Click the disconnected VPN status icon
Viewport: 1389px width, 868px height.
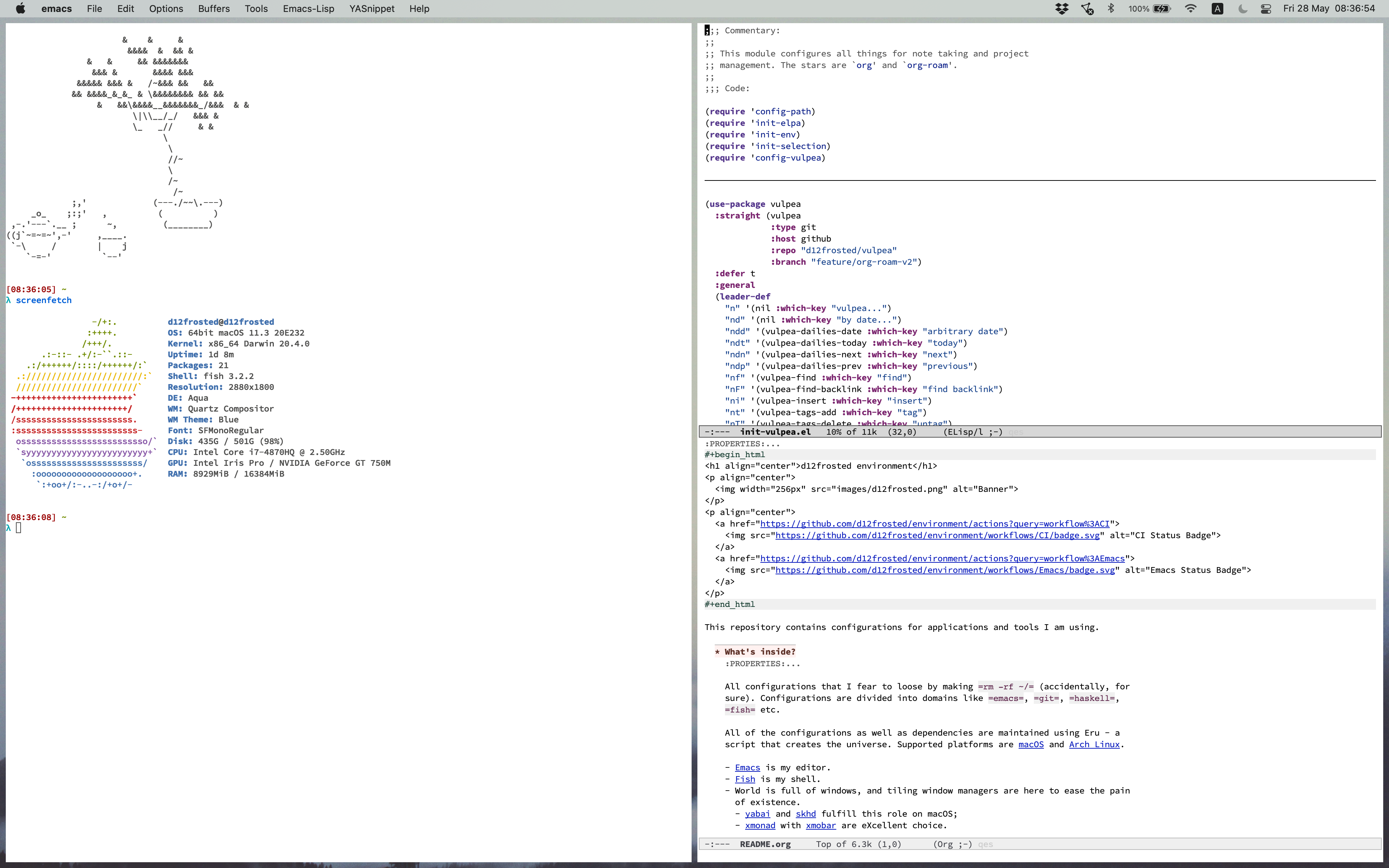coord(1087,9)
